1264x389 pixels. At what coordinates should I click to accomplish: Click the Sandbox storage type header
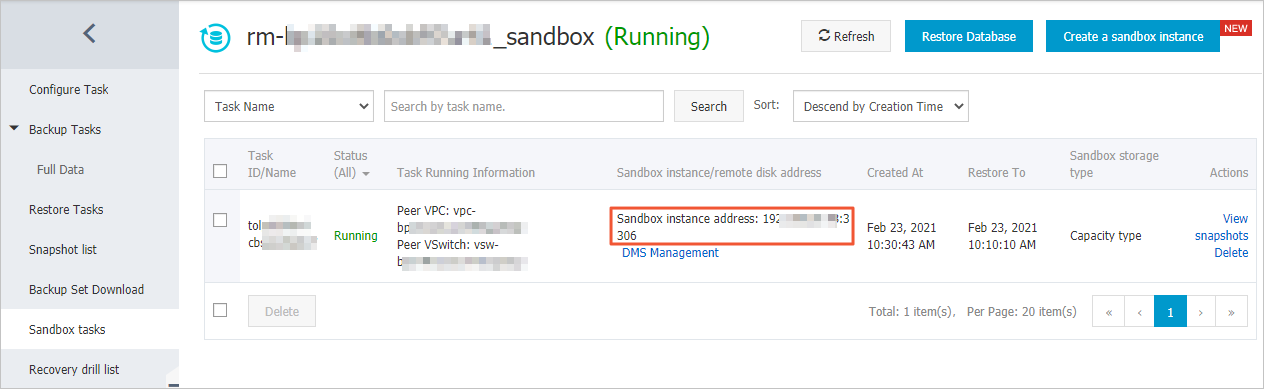(x=1114, y=164)
